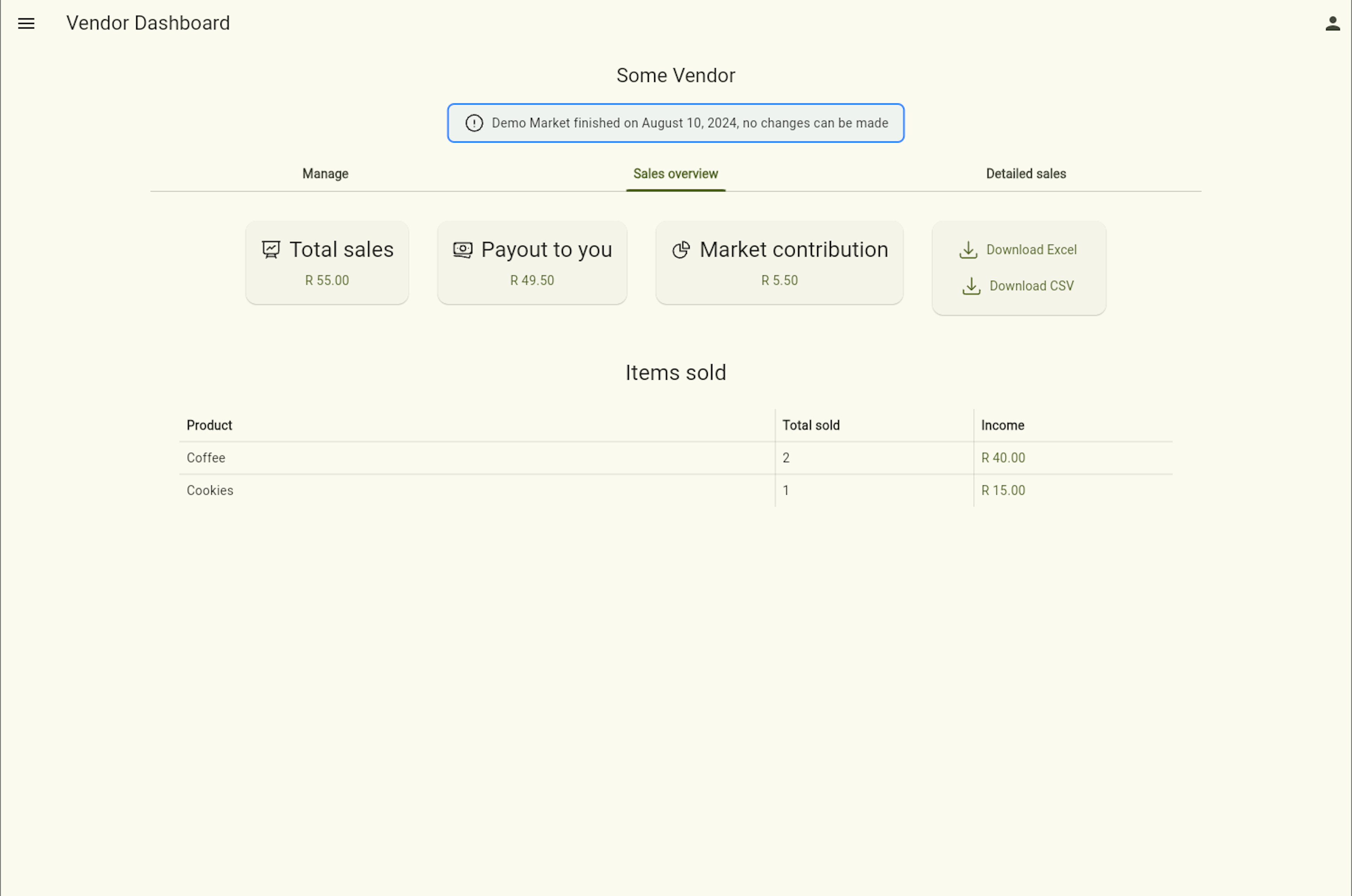Click the Market contribution pie chart icon
The width and height of the screenshot is (1352, 896).
681,250
